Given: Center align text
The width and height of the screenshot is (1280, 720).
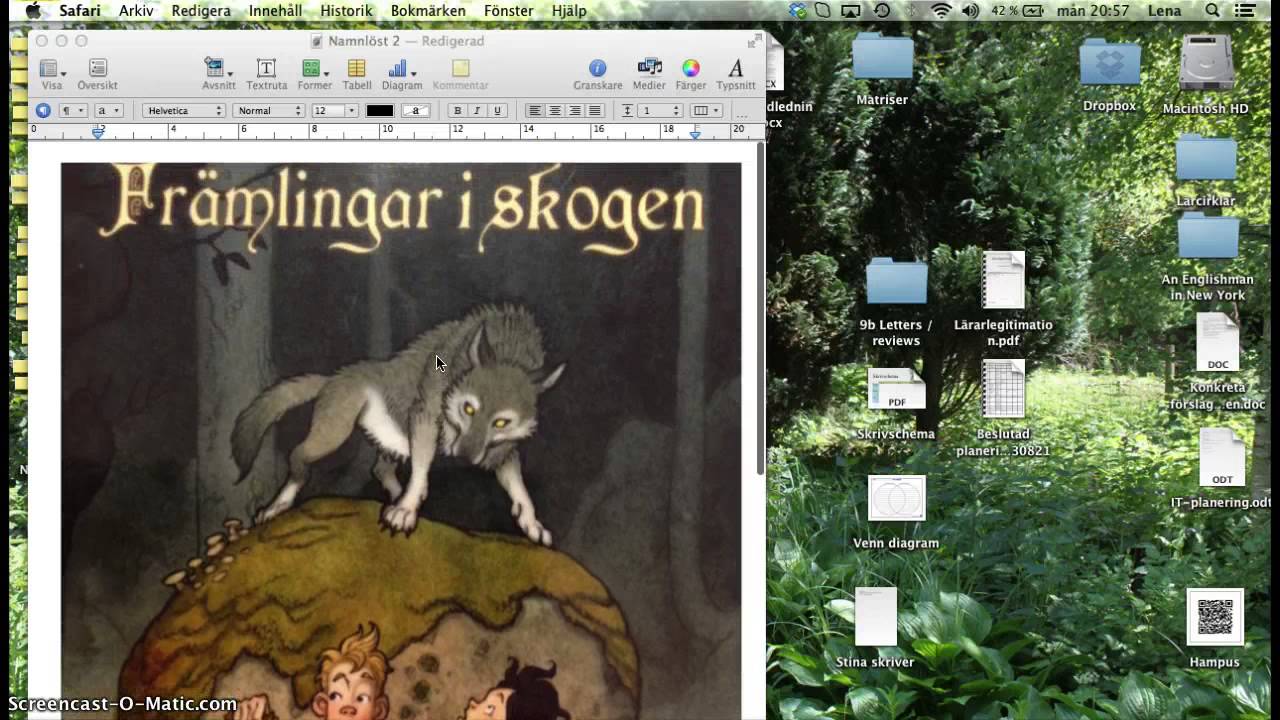Looking at the screenshot, I should [555, 111].
